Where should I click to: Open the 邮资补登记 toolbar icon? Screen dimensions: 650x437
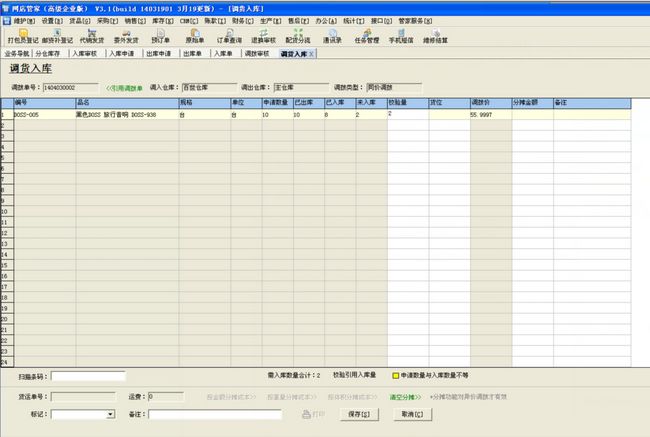point(57,36)
